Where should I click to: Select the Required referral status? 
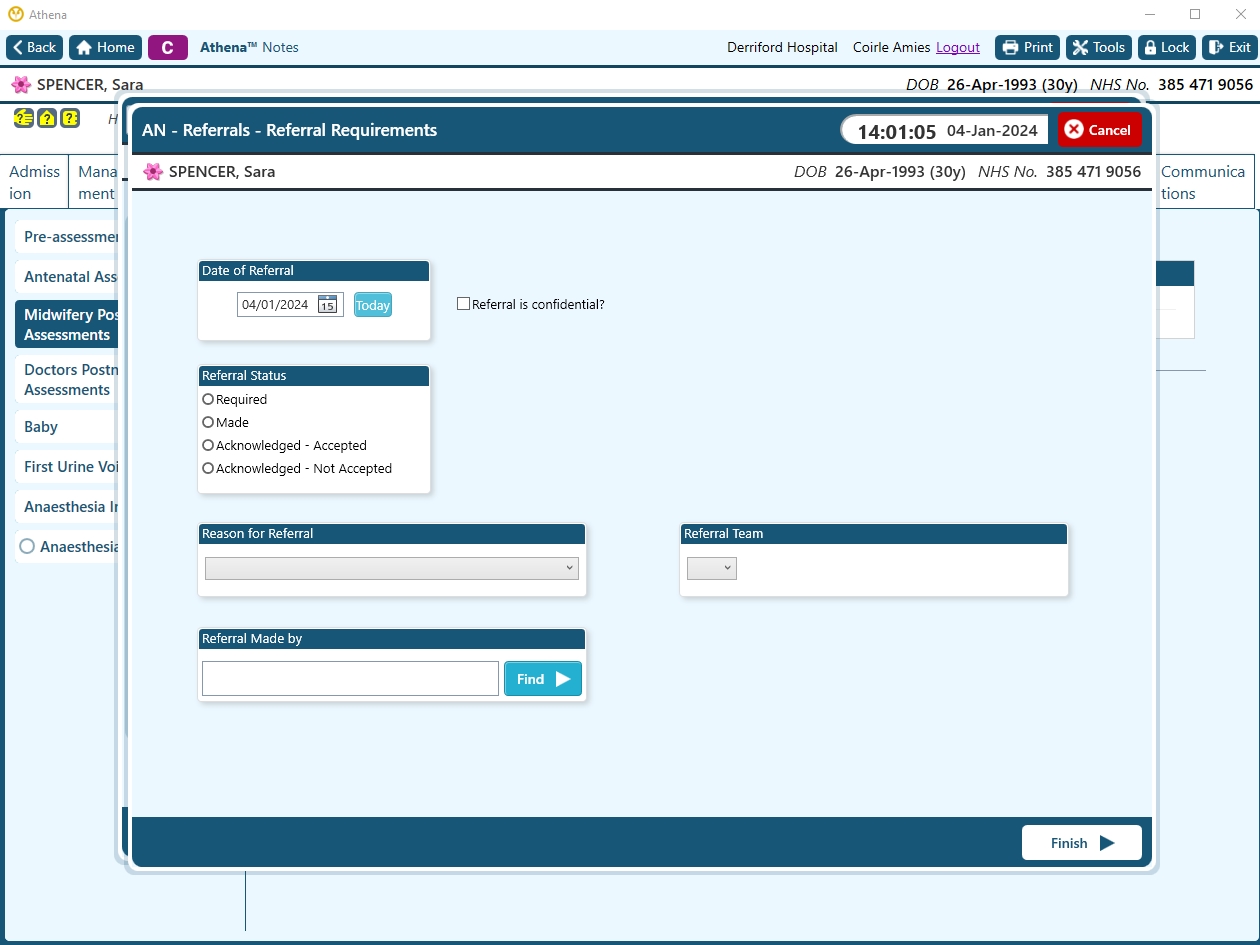point(208,399)
